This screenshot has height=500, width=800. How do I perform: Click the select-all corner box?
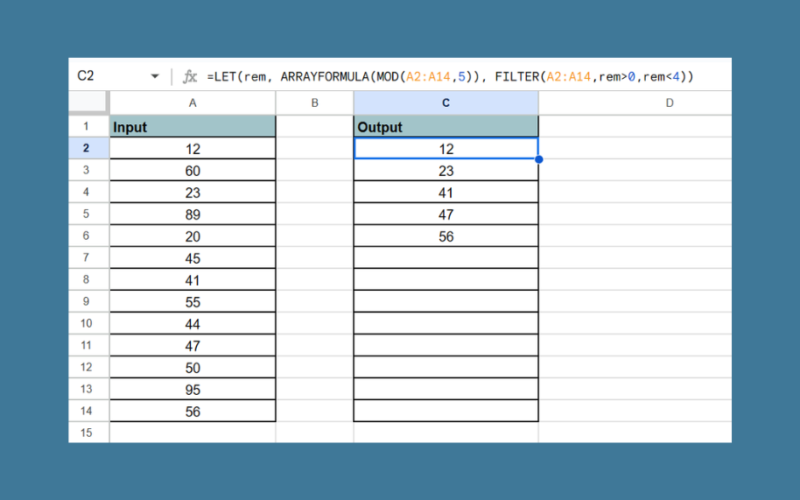coord(88,103)
